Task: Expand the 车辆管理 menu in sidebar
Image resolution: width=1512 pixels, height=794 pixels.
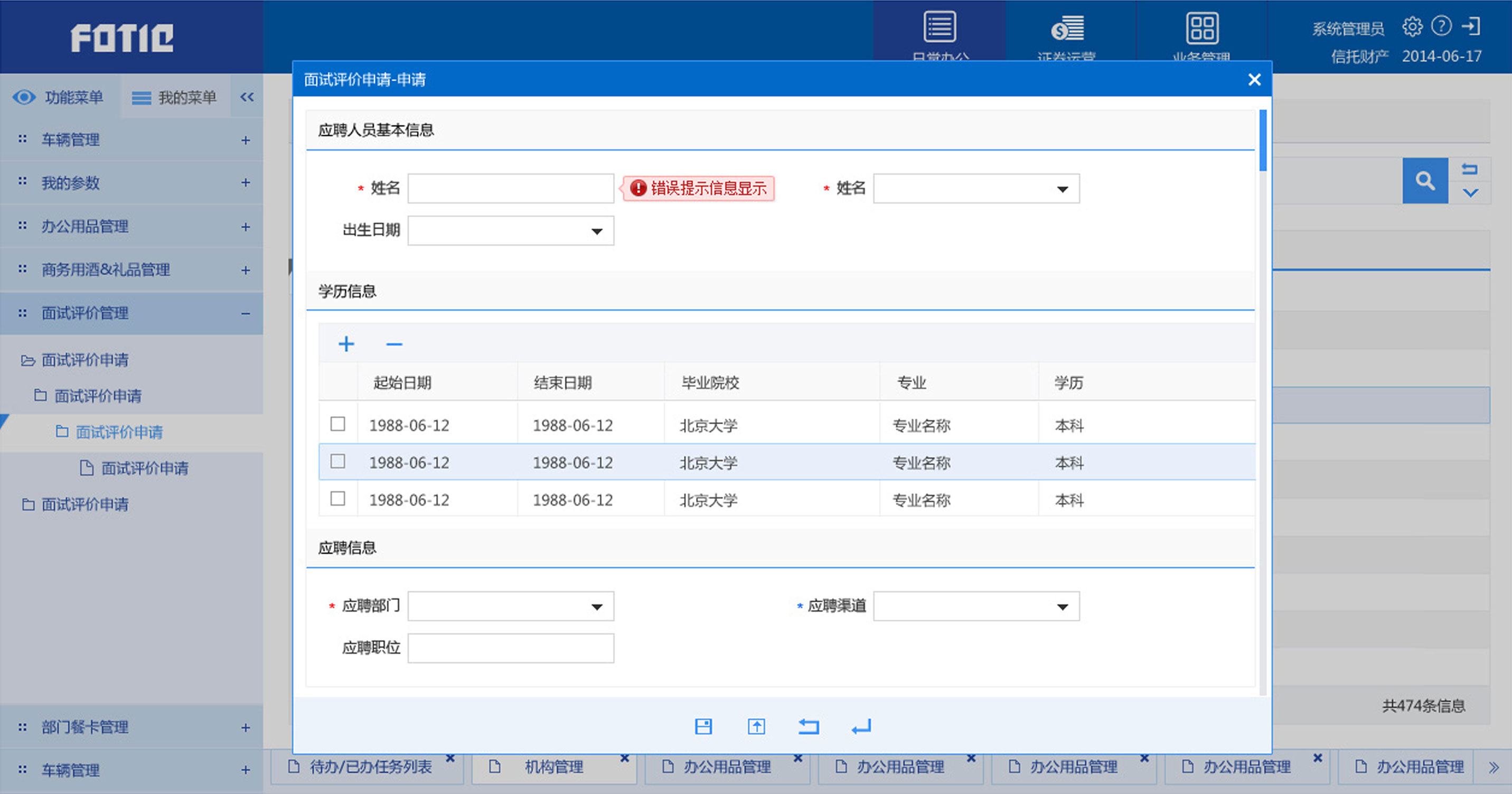Action: (x=246, y=140)
